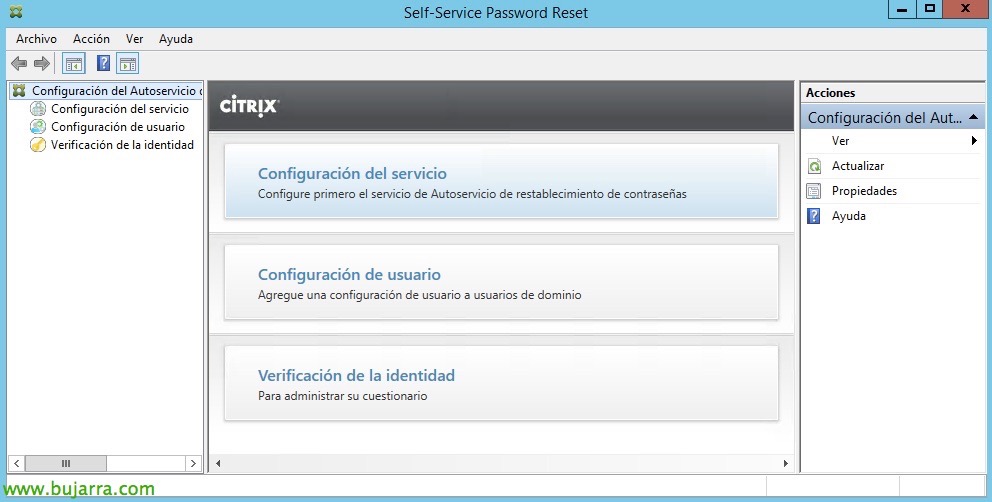Select Verificación de la identidad tree node
Image resolution: width=992 pixels, height=502 pixels.
coord(122,145)
